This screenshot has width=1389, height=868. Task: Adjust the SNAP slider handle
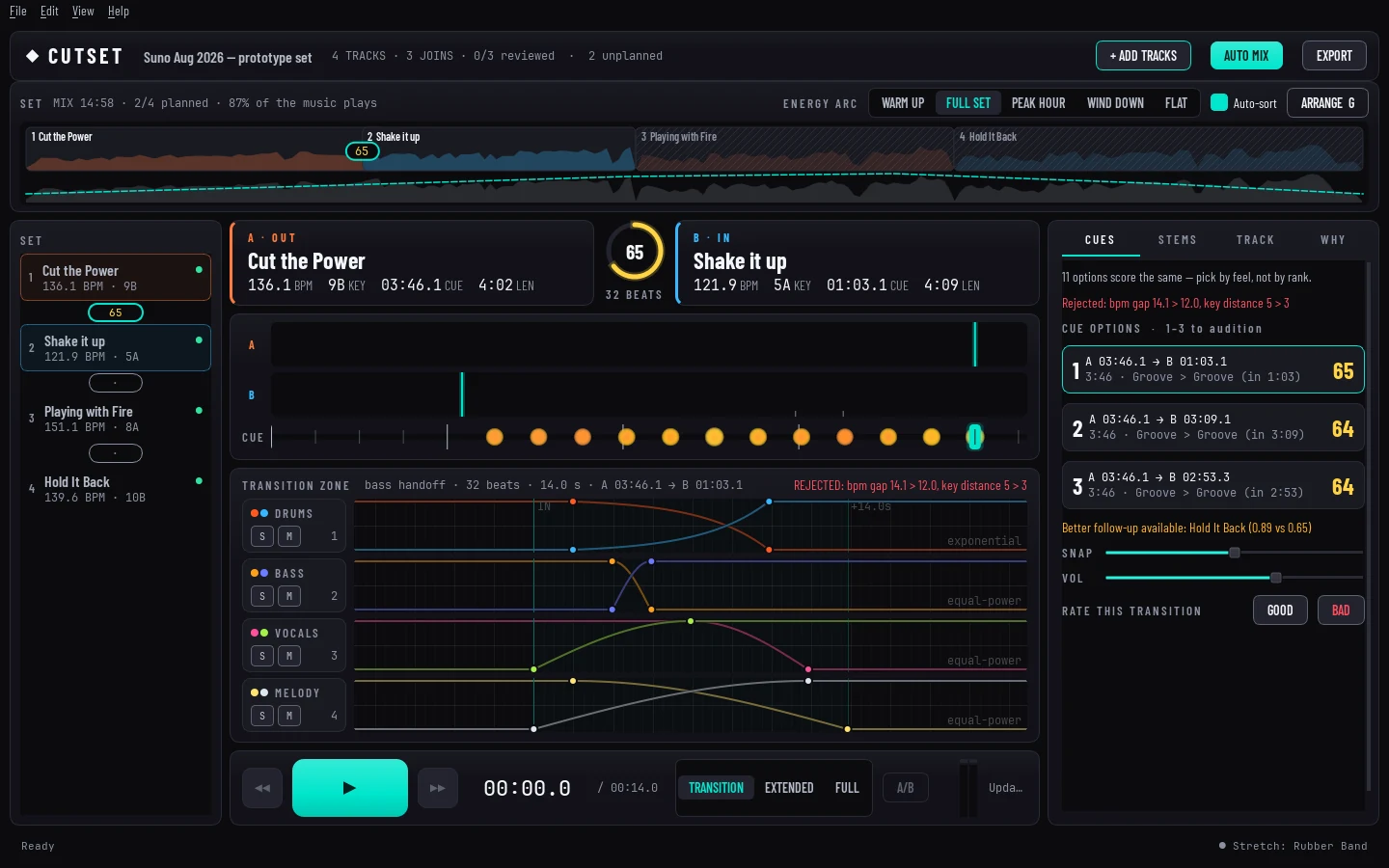[x=1235, y=553]
